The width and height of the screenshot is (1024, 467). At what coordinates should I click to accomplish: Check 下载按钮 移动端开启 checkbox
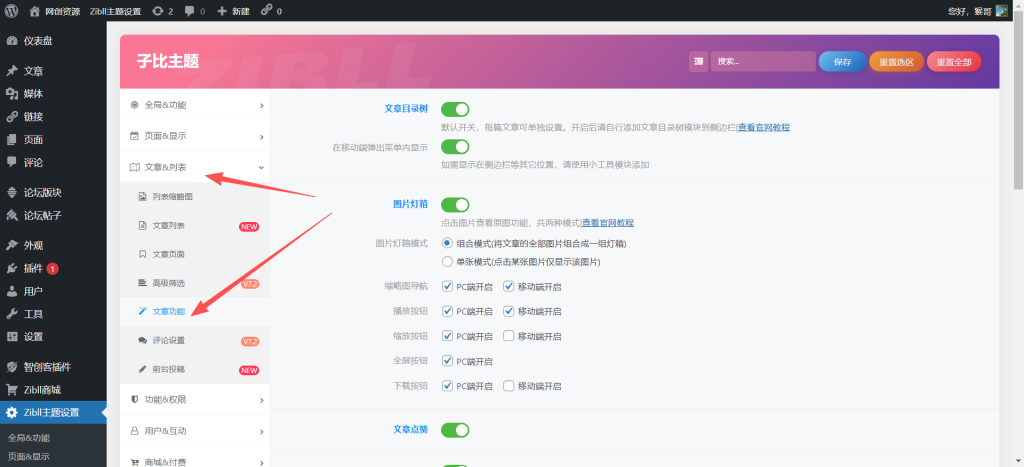[x=509, y=385]
